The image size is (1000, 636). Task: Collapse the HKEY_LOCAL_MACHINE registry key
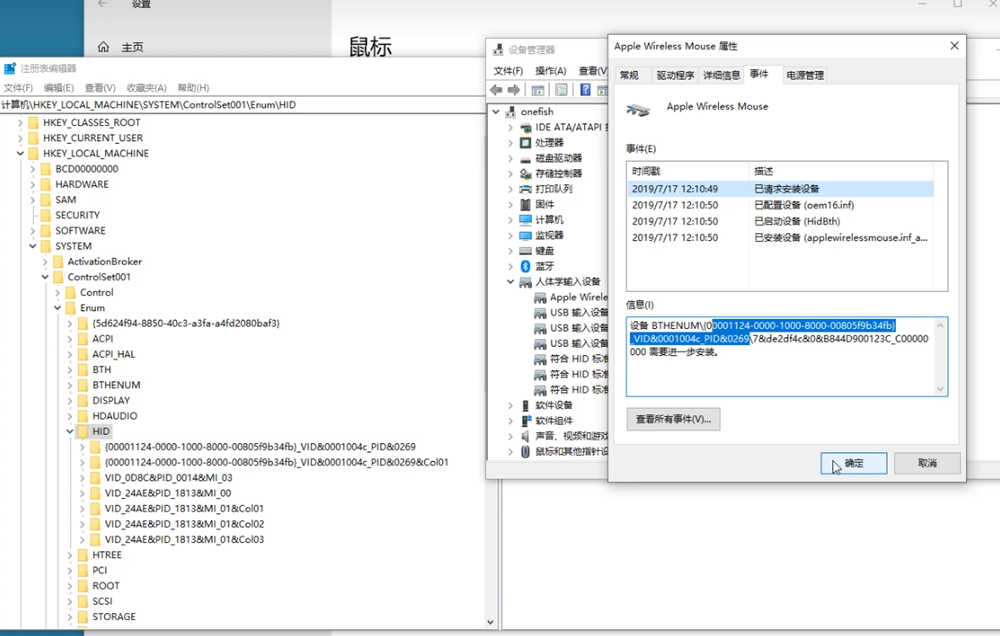(20, 154)
